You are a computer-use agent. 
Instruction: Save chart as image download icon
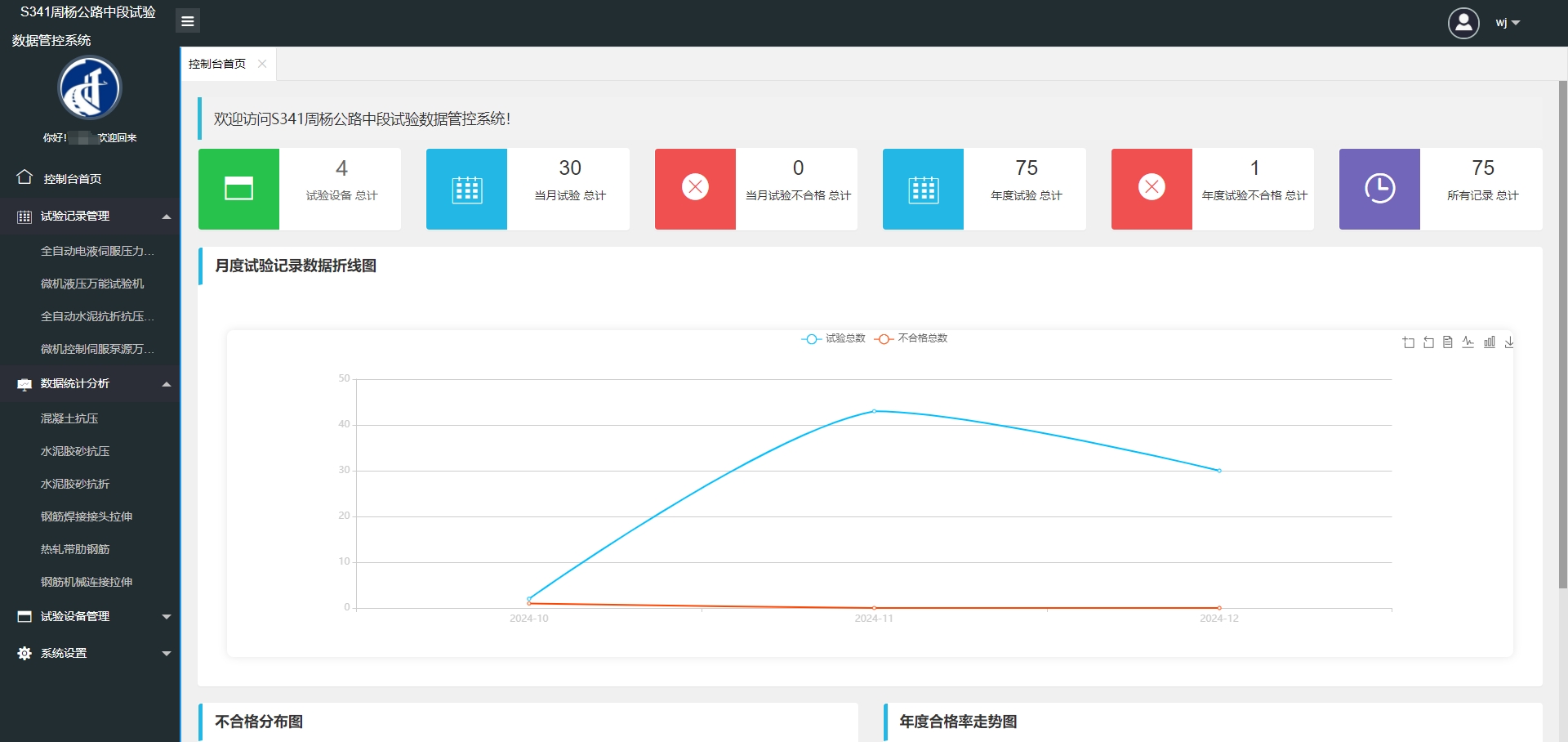pos(1509,342)
